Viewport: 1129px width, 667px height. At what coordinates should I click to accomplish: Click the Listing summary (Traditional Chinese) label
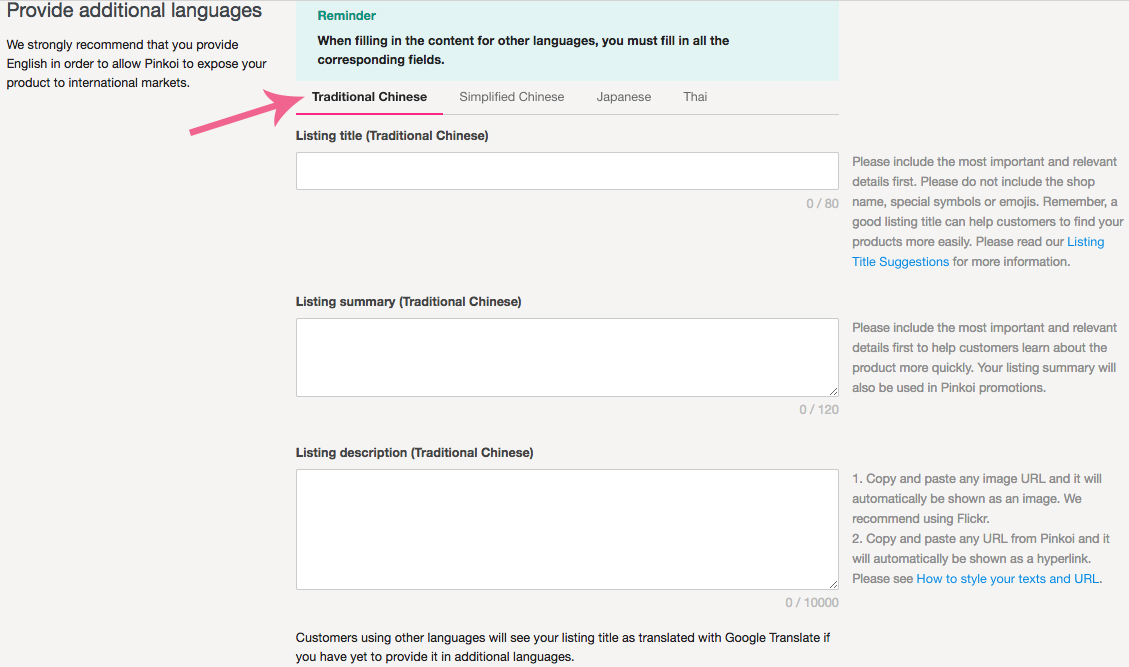(408, 302)
